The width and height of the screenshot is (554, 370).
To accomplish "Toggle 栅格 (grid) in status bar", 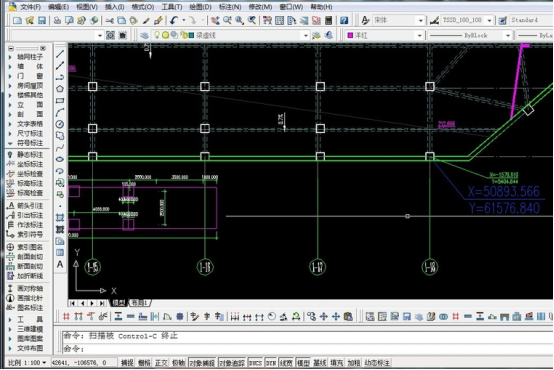I will point(144,363).
